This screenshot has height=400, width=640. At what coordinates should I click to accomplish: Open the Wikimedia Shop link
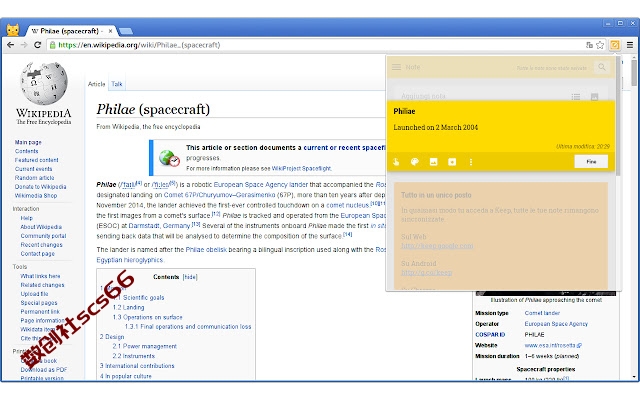pos(36,196)
